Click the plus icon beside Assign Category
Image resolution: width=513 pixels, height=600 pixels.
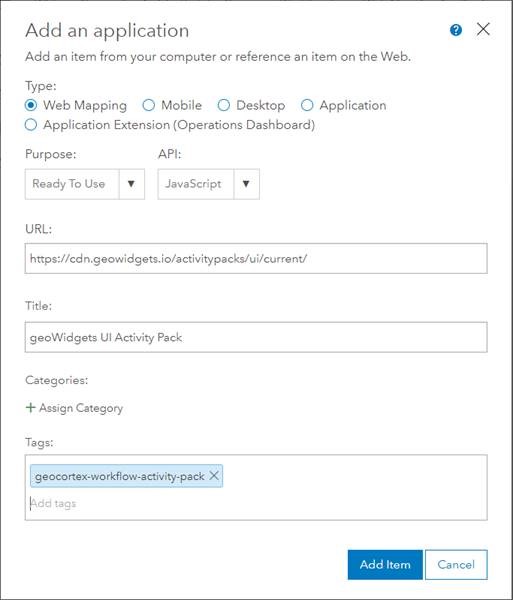[30, 408]
